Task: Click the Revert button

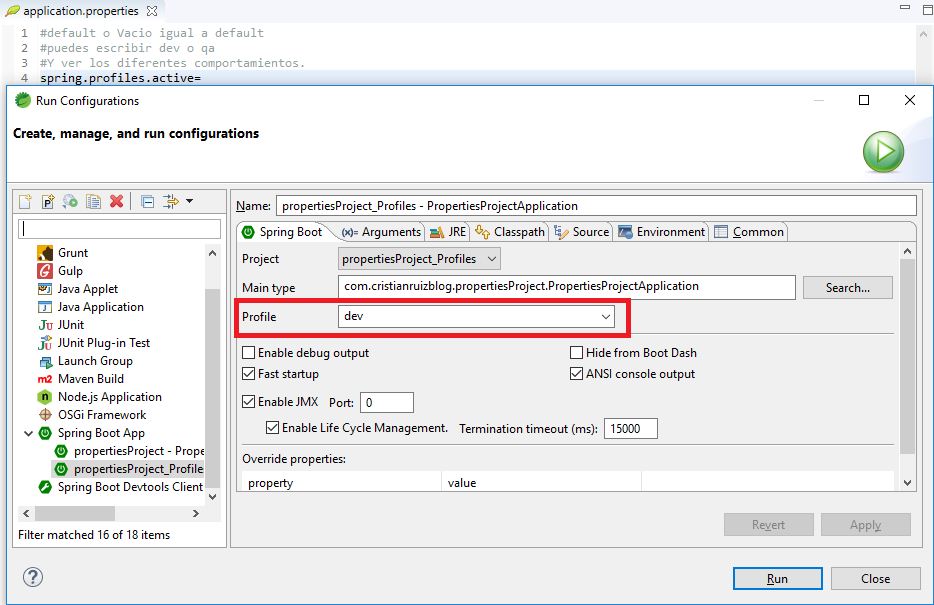Action: (x=768, y=525)
